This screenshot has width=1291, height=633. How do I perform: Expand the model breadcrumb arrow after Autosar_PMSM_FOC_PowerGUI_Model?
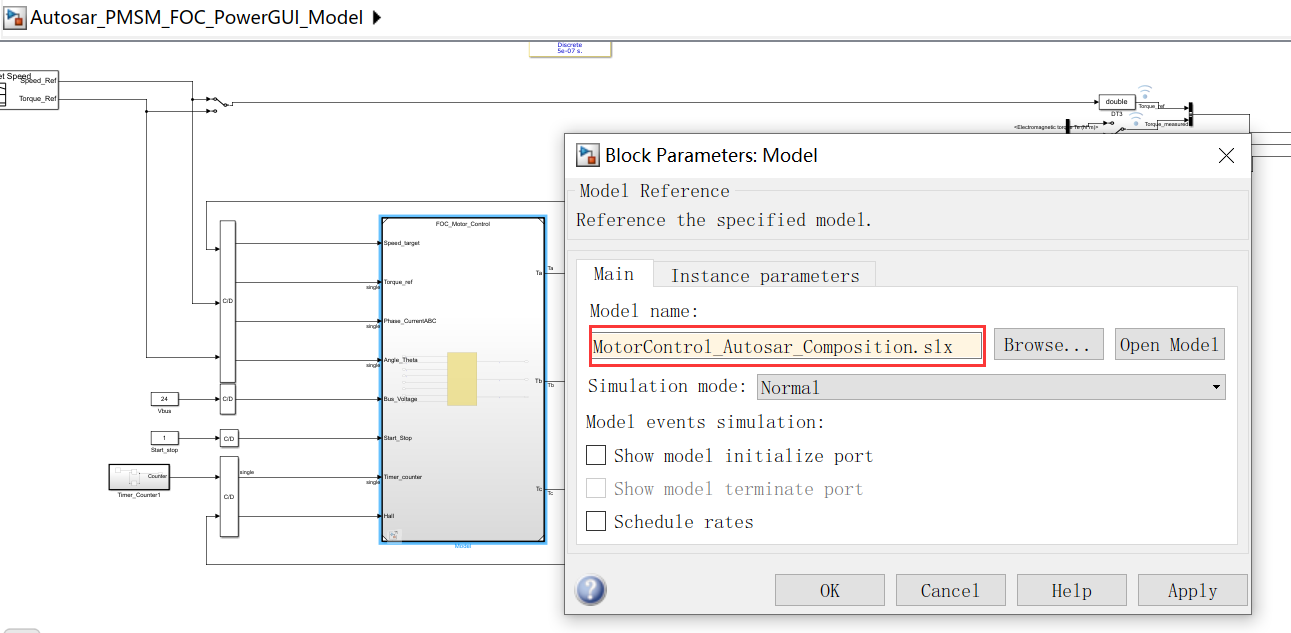pyautogui.click(x=377, y=17)
